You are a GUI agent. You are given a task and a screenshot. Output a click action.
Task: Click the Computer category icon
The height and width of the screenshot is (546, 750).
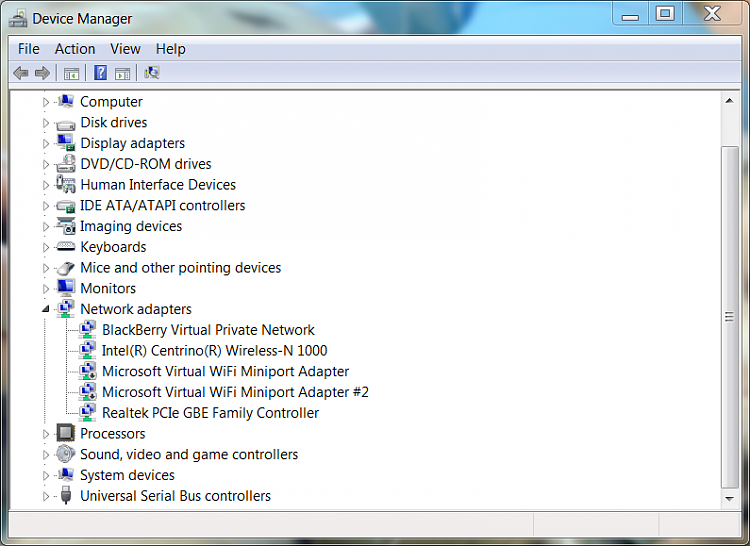tap(66, 101)
